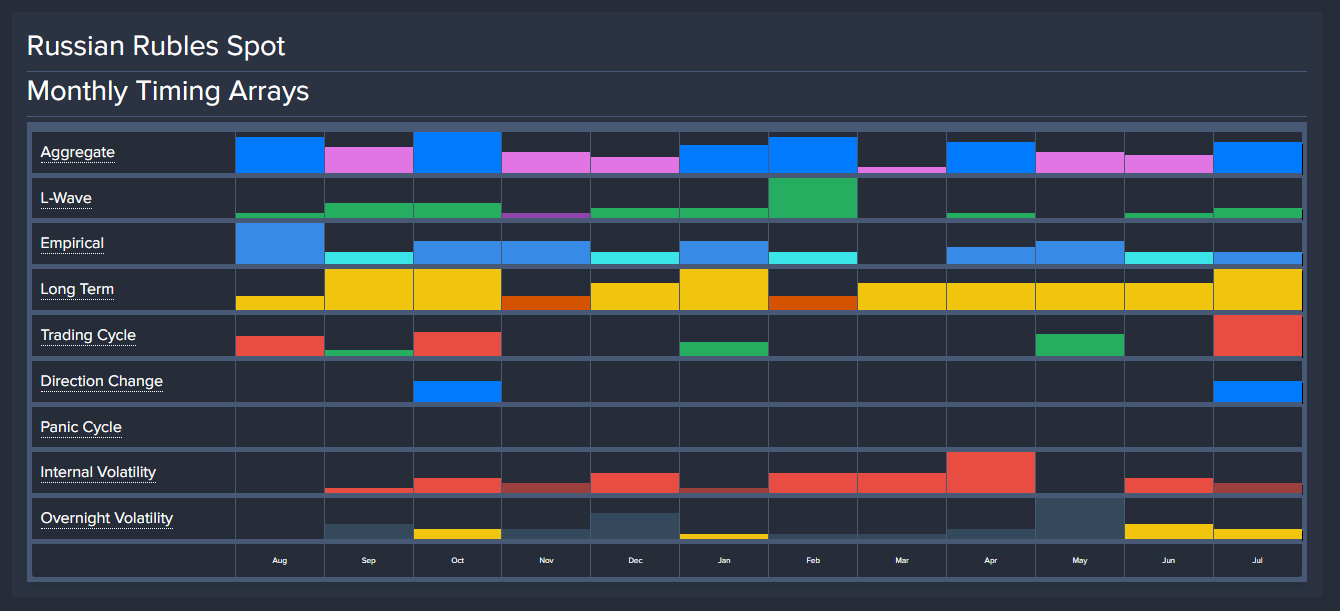Click the blue Direction Change bar for October

[x=457, y=391]
